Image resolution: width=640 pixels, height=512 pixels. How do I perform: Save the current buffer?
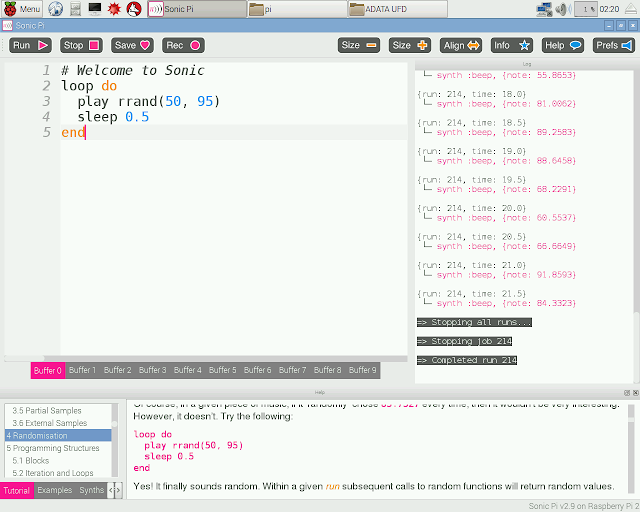click(x=132, y=45)
